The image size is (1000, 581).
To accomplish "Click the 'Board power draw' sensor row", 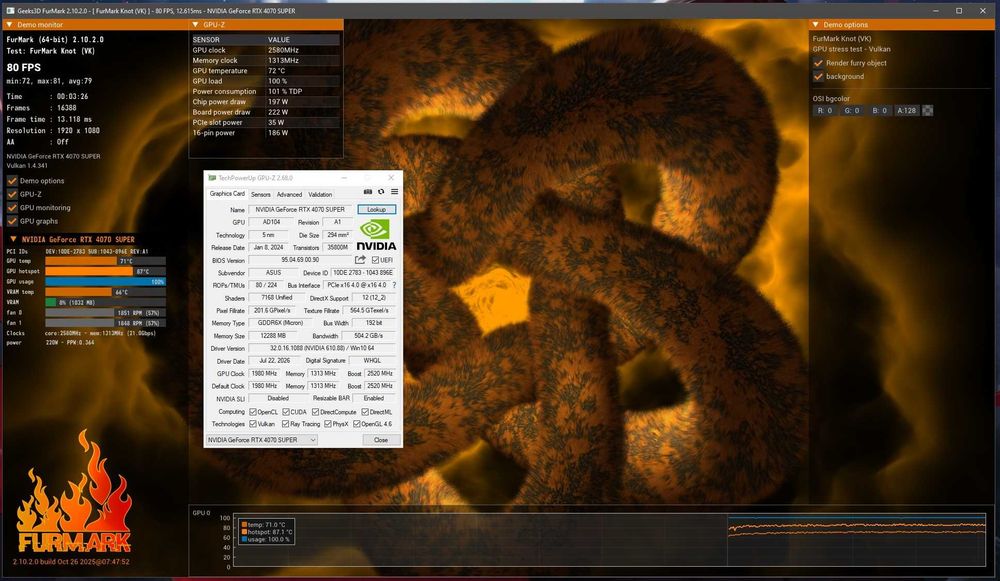I will (265, 112).
